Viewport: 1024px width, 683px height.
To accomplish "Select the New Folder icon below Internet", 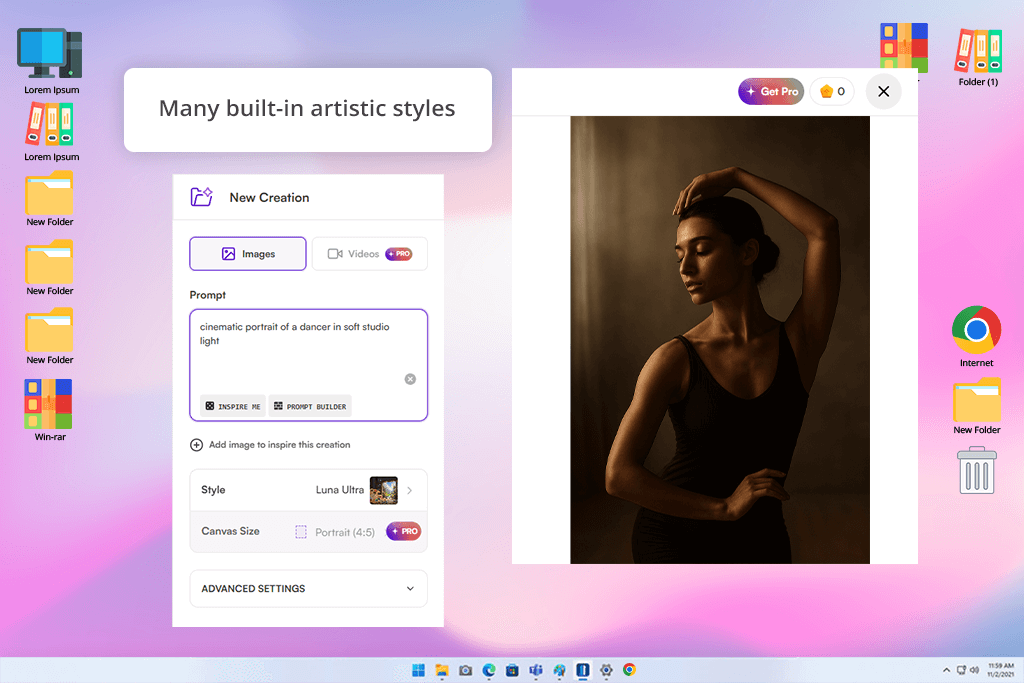I will tap(976, 406).
